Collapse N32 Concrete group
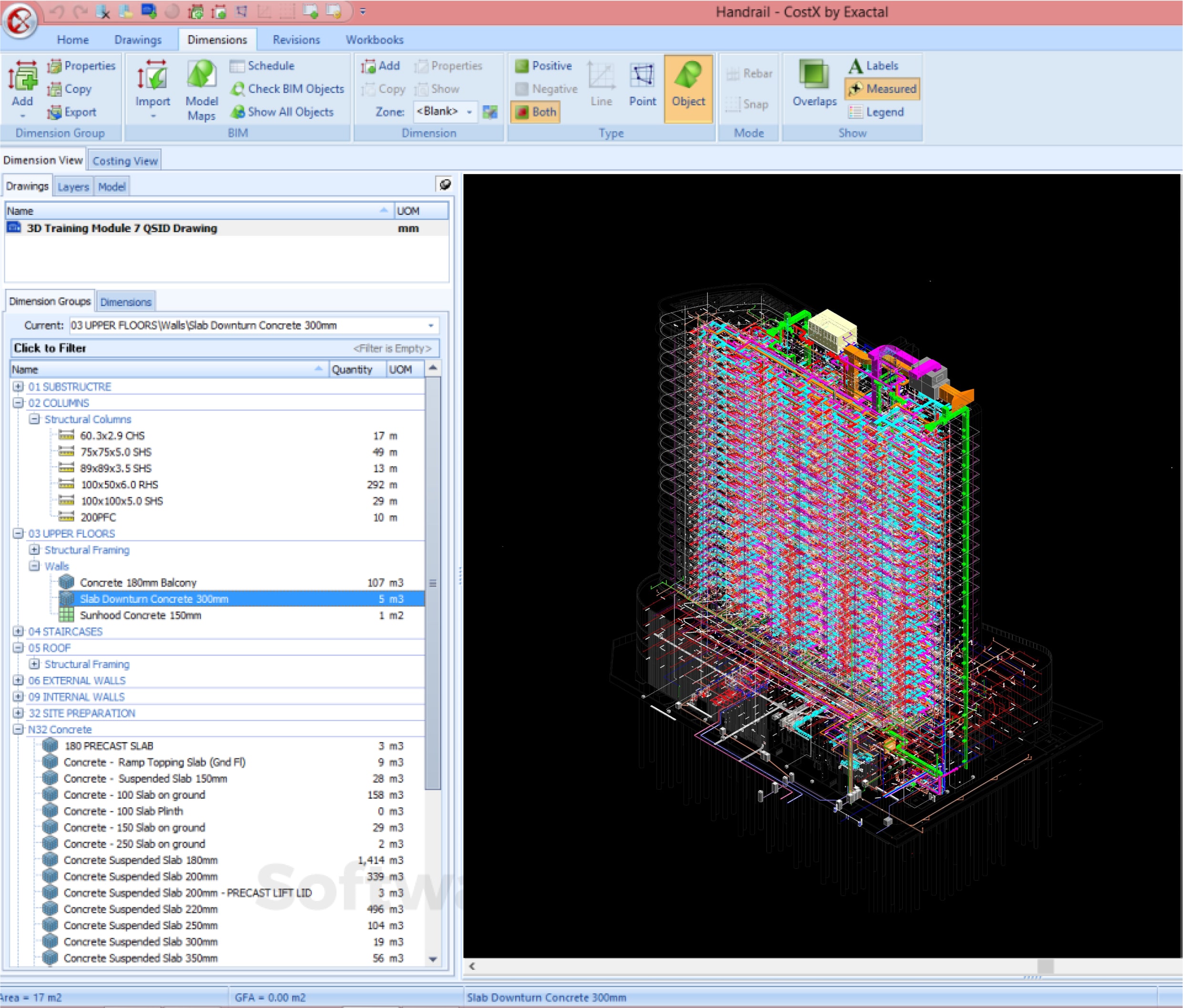Screen dimensions: 1183x1008 coord(18,730)
